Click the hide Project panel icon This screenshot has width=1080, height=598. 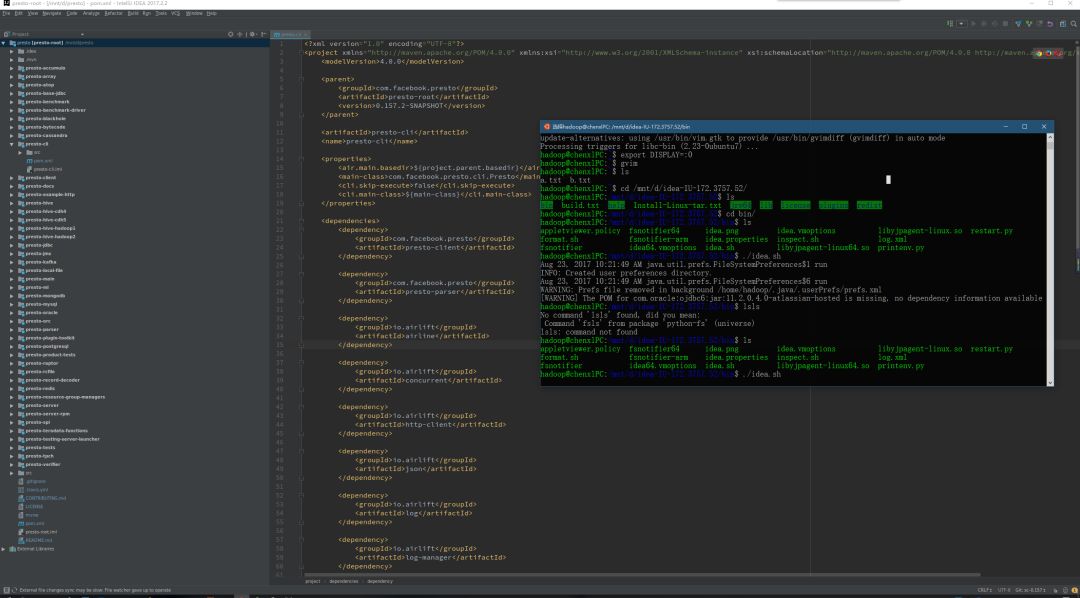click(262, 34)
